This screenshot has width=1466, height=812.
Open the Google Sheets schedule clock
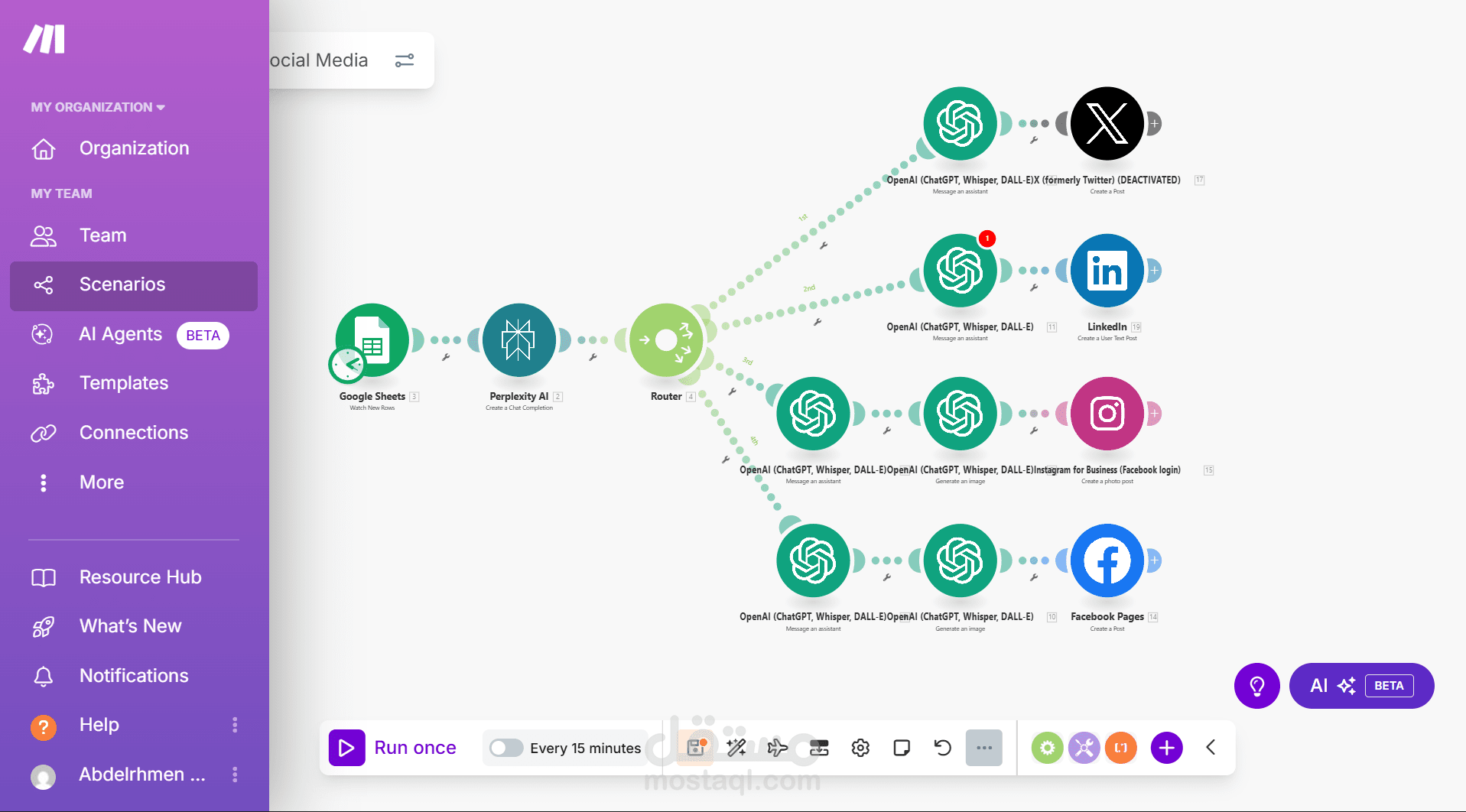pos(347,365)
